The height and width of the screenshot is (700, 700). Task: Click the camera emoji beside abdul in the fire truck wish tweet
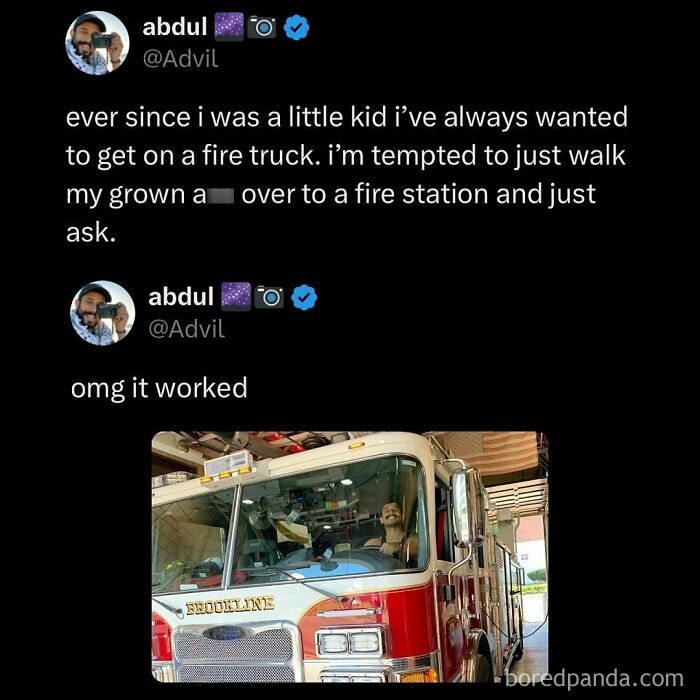click(262, 27)
